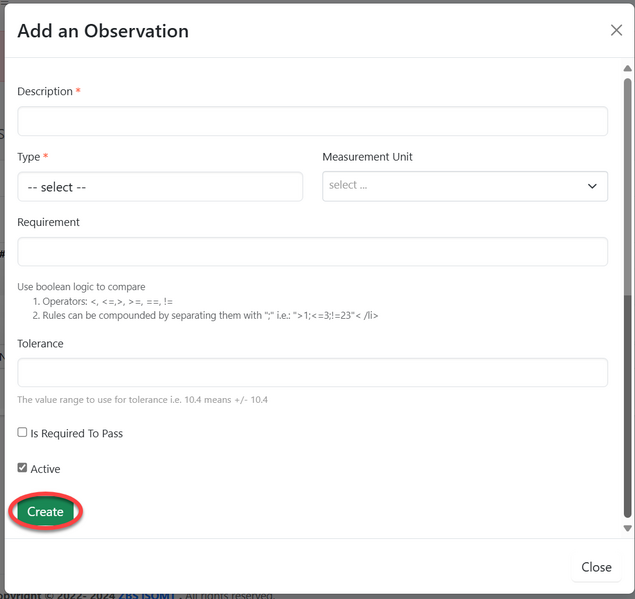Screen dimensions: 635x599
Task: Uncheck the Active checkbox
Action: click(x=23, y=468)
